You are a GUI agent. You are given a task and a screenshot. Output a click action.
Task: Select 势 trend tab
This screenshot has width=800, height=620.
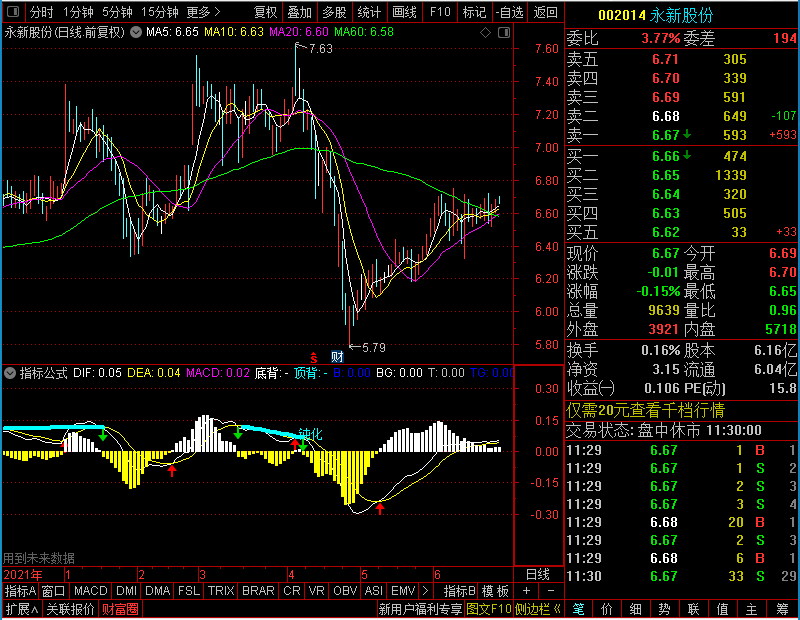[x=664, y=609]
